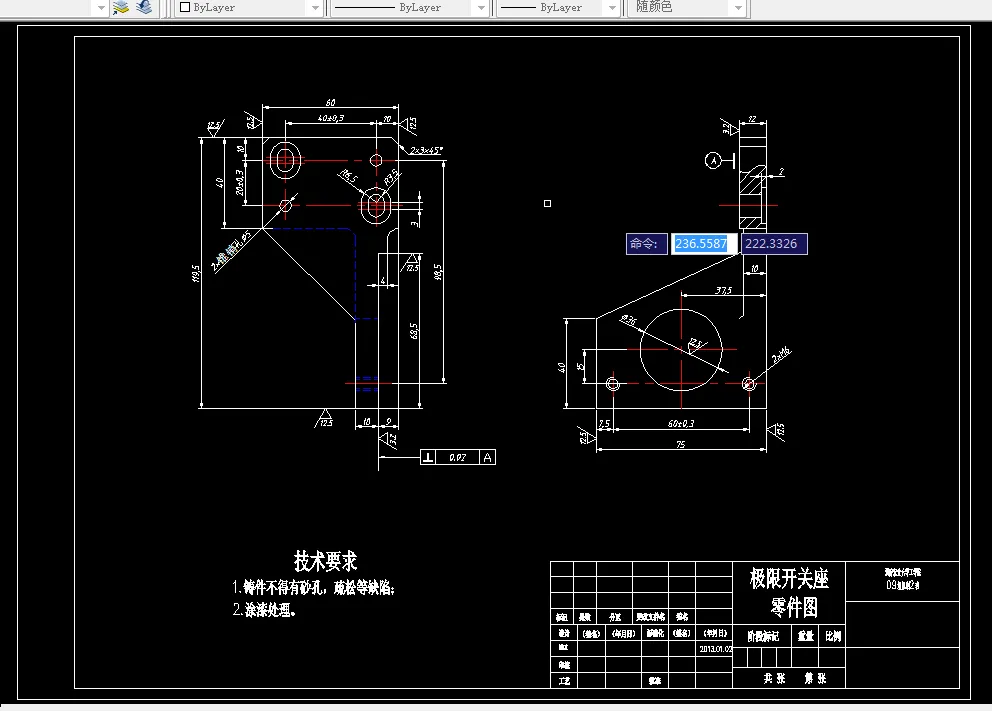Viewport: 992px width, 711px height.
Task: Click the white color swatch beside ByLayer
Action: 185,8
